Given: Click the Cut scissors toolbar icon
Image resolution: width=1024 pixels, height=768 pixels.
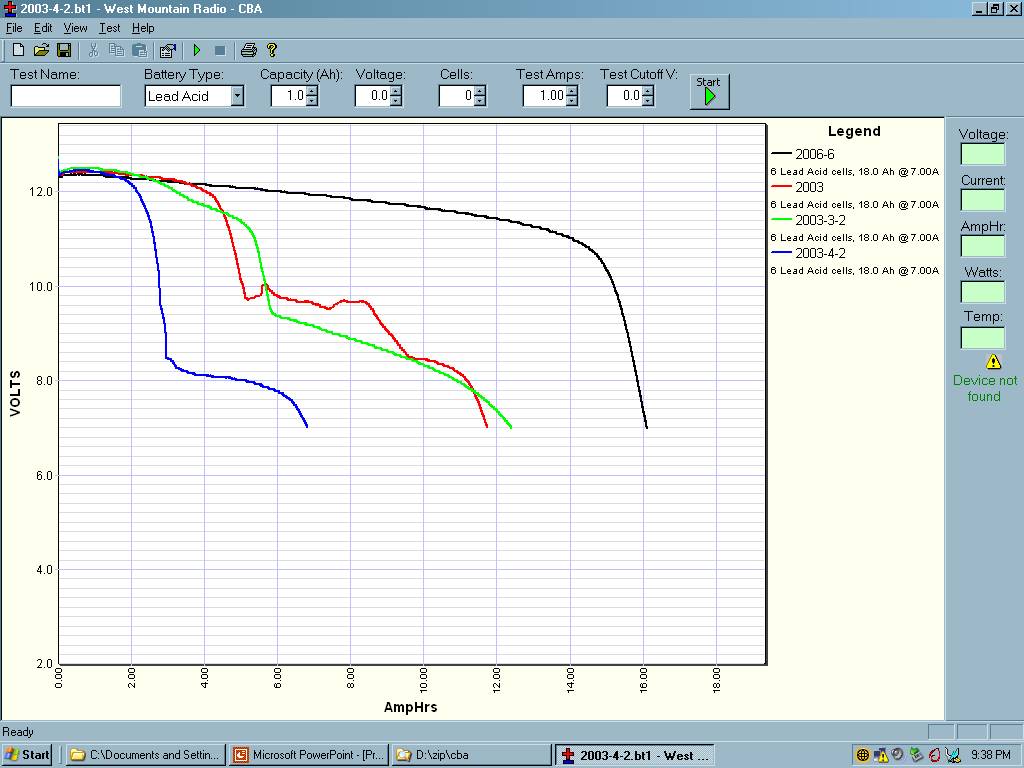Looking at the screenshot, I should tap(93, 50).
